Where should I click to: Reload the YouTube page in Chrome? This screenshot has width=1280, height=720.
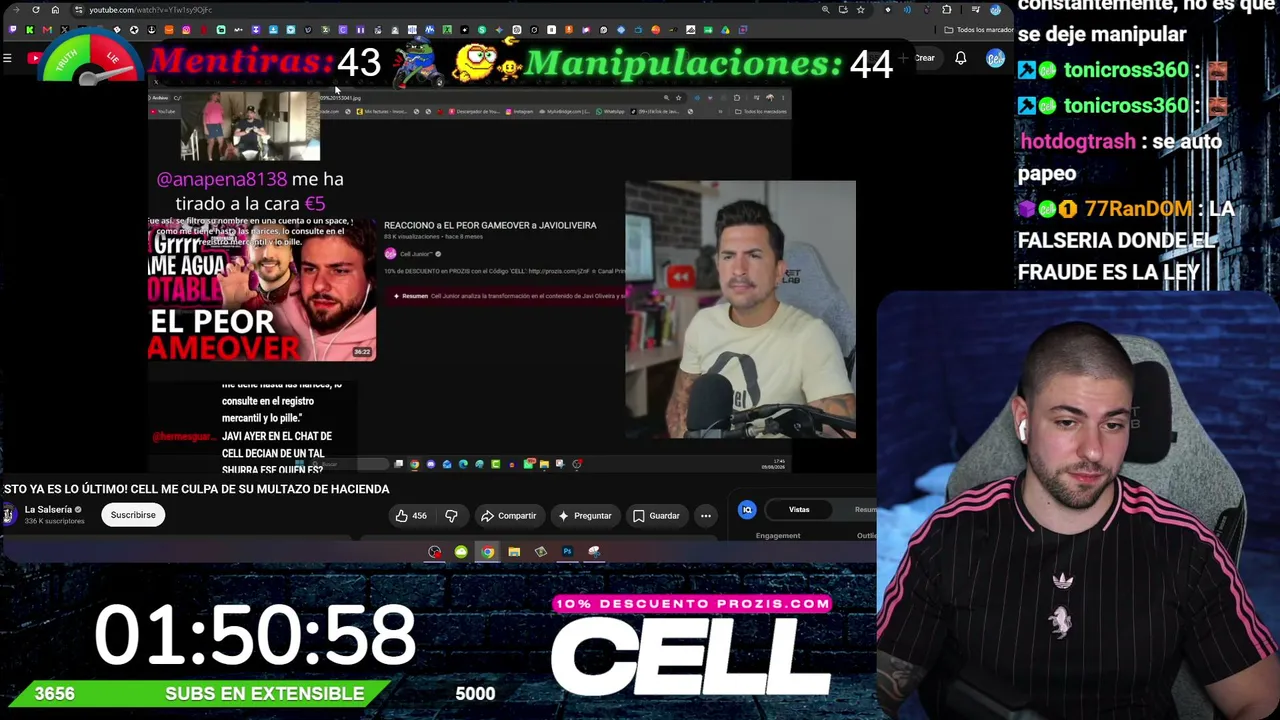click(36, 10)
